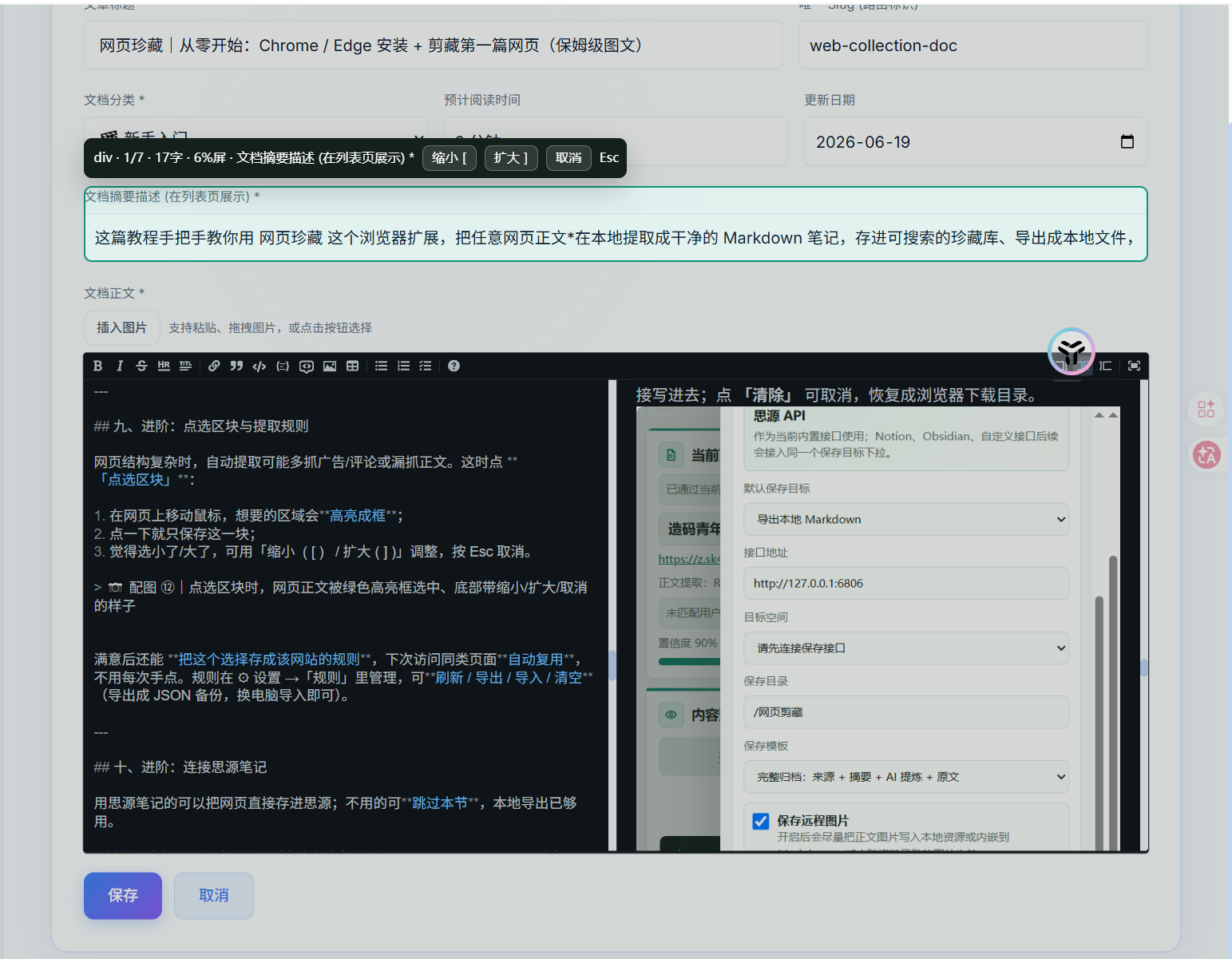1232x959 pixels.
Task: Click the https://z.sk link in preview
Action: pyautogui.click(x=689, y=559)
